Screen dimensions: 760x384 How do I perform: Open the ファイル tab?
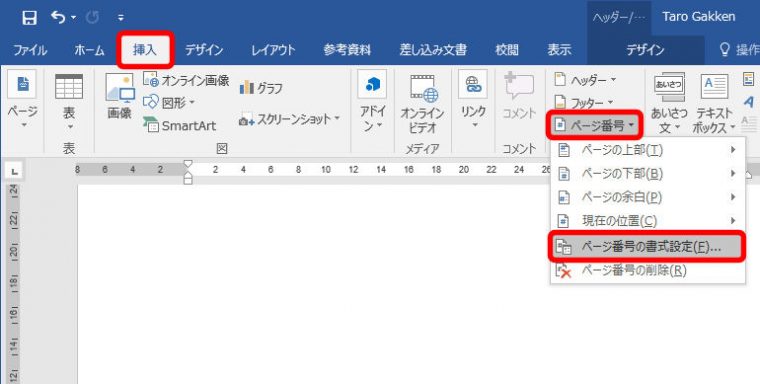pos(30,49)
